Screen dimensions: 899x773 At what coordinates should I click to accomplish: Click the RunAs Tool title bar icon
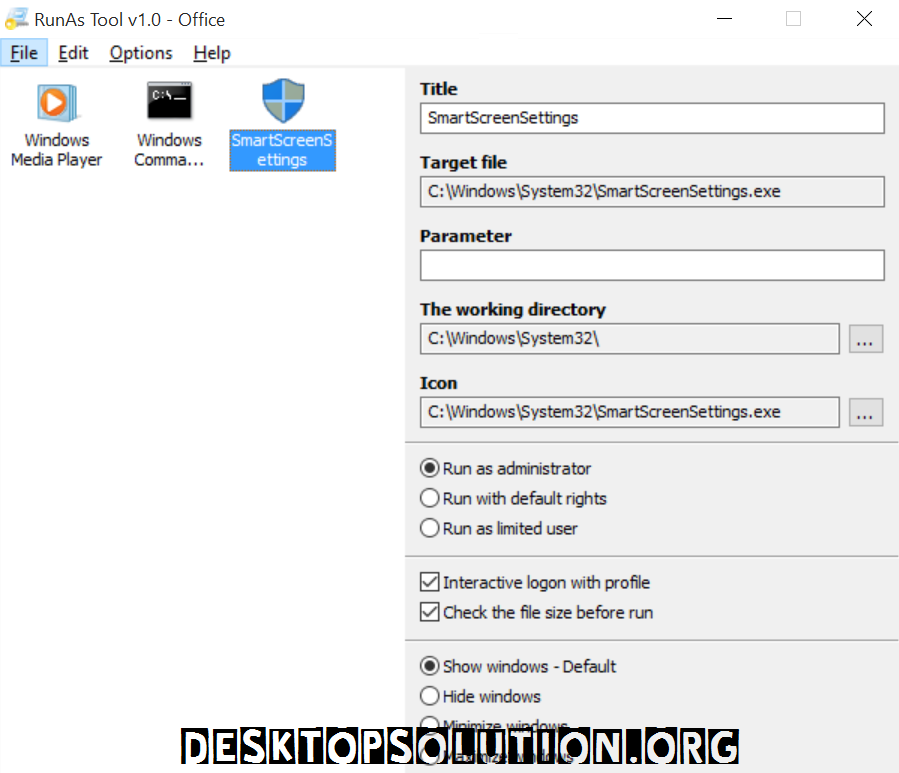click(16, 18)
